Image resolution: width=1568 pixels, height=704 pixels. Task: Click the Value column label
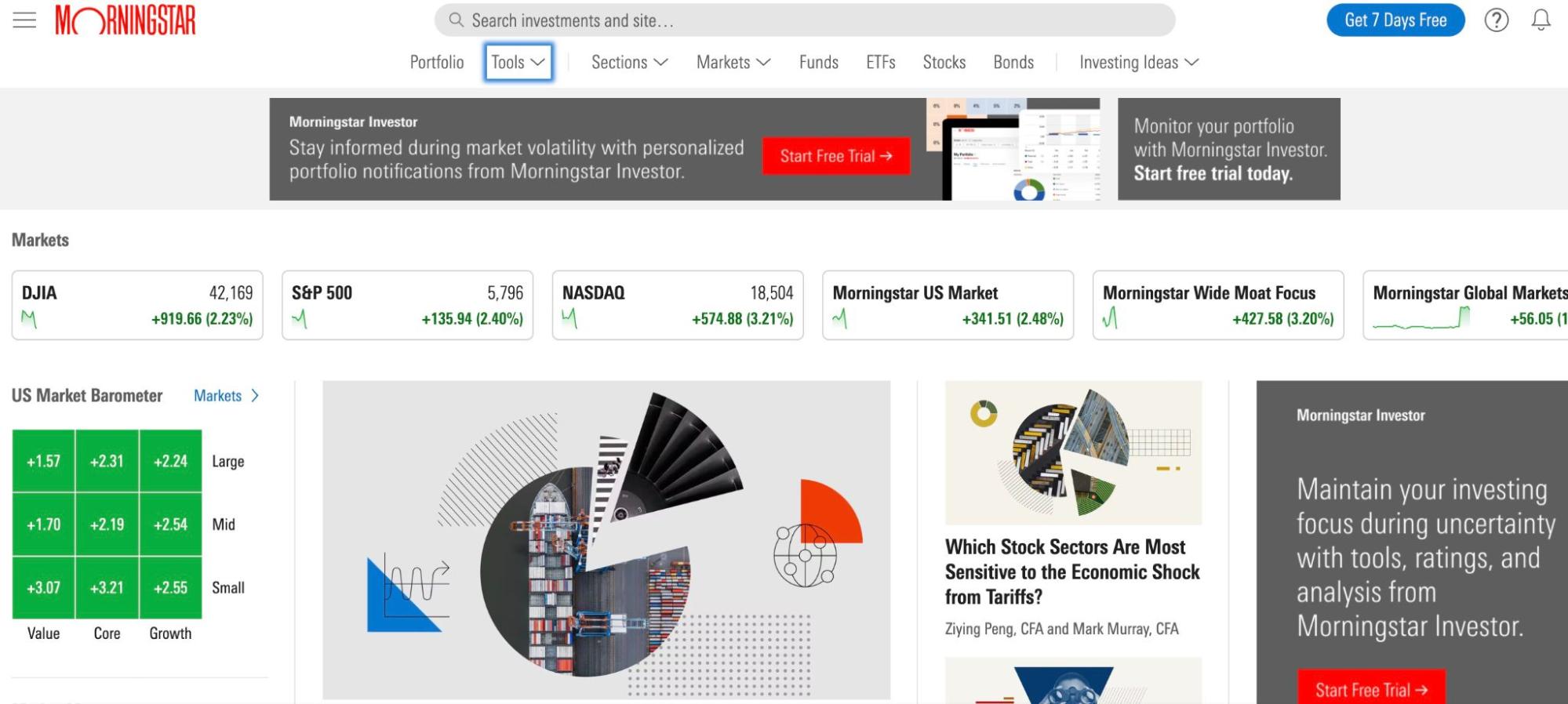pos(43,633)
